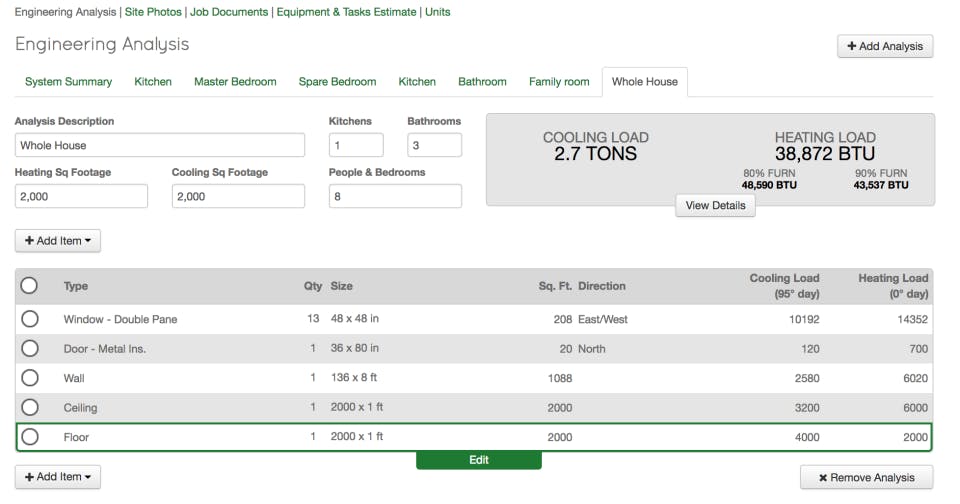Select the Ceiling row radio button
Image resolution: width=960 pixels, height=504 pixels.
(x=29, y=407)
